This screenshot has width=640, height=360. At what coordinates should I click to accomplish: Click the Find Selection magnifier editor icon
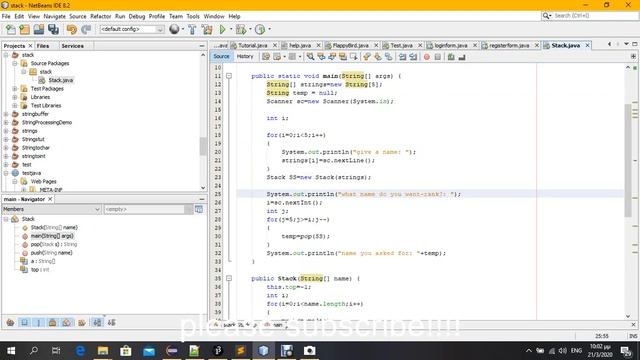coord(310,57)
